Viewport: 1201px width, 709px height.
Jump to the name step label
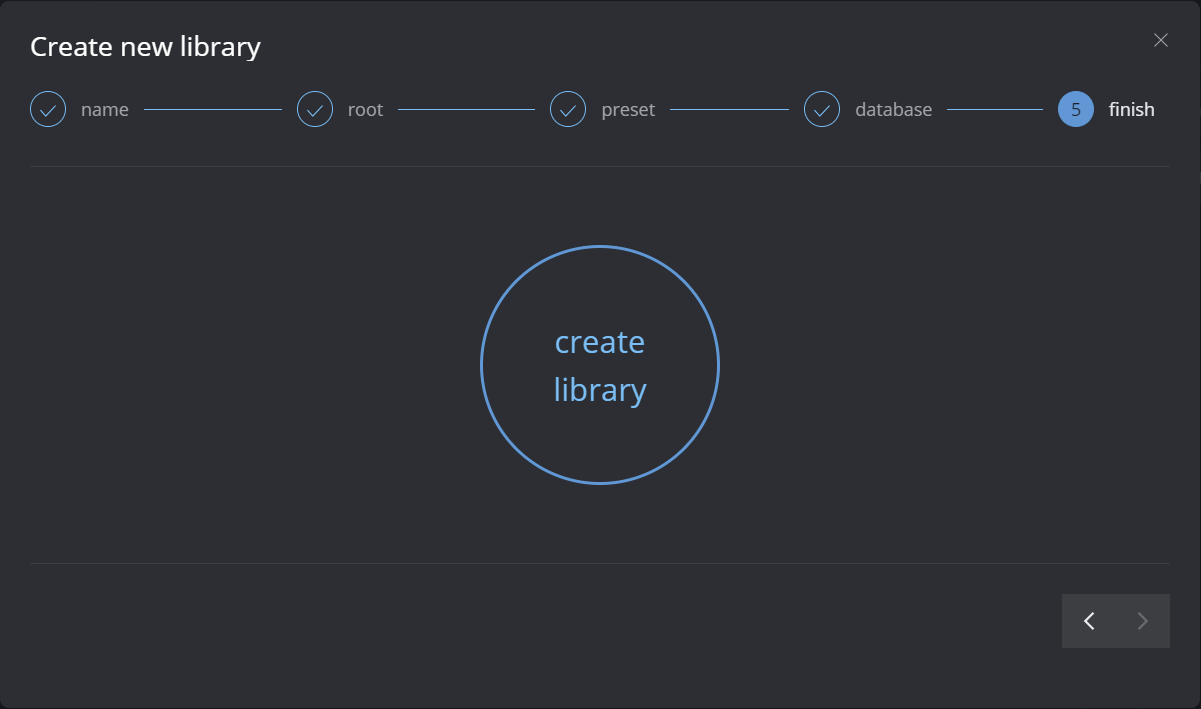click(x=105, y=110)
